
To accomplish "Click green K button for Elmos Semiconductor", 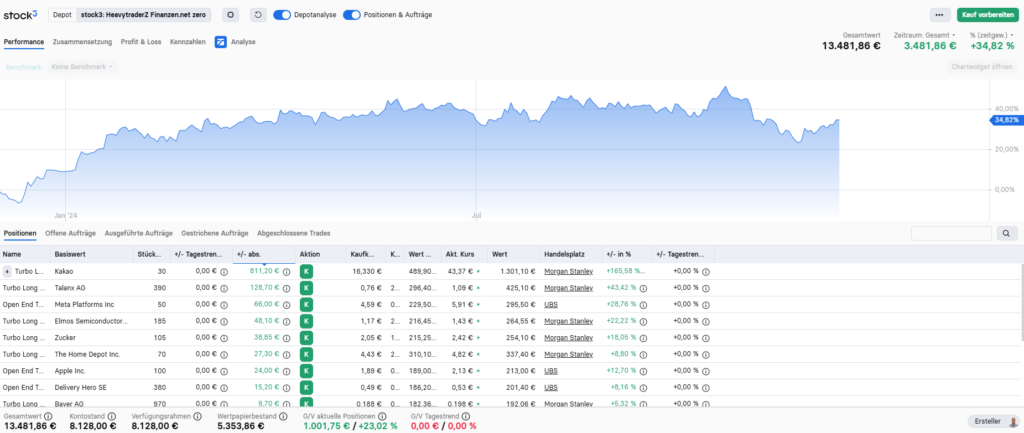I will point(306,321).
